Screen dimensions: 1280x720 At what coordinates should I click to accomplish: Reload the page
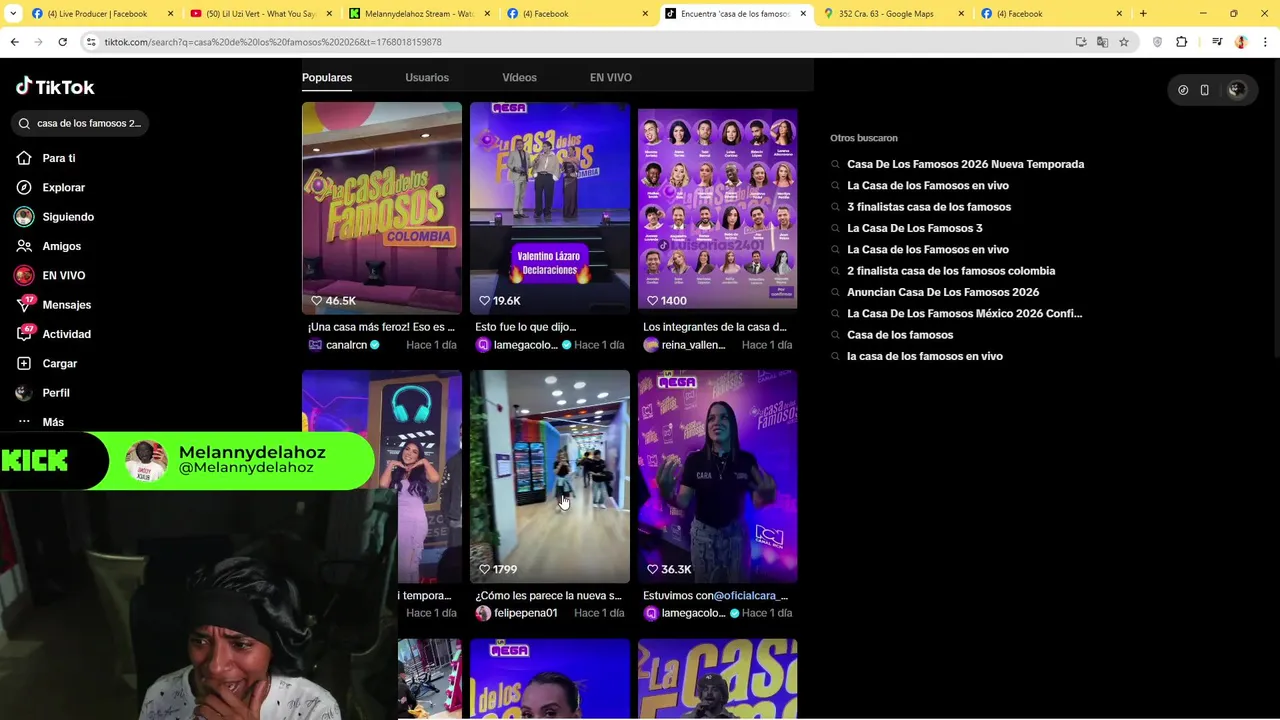[x=62, y=42]
